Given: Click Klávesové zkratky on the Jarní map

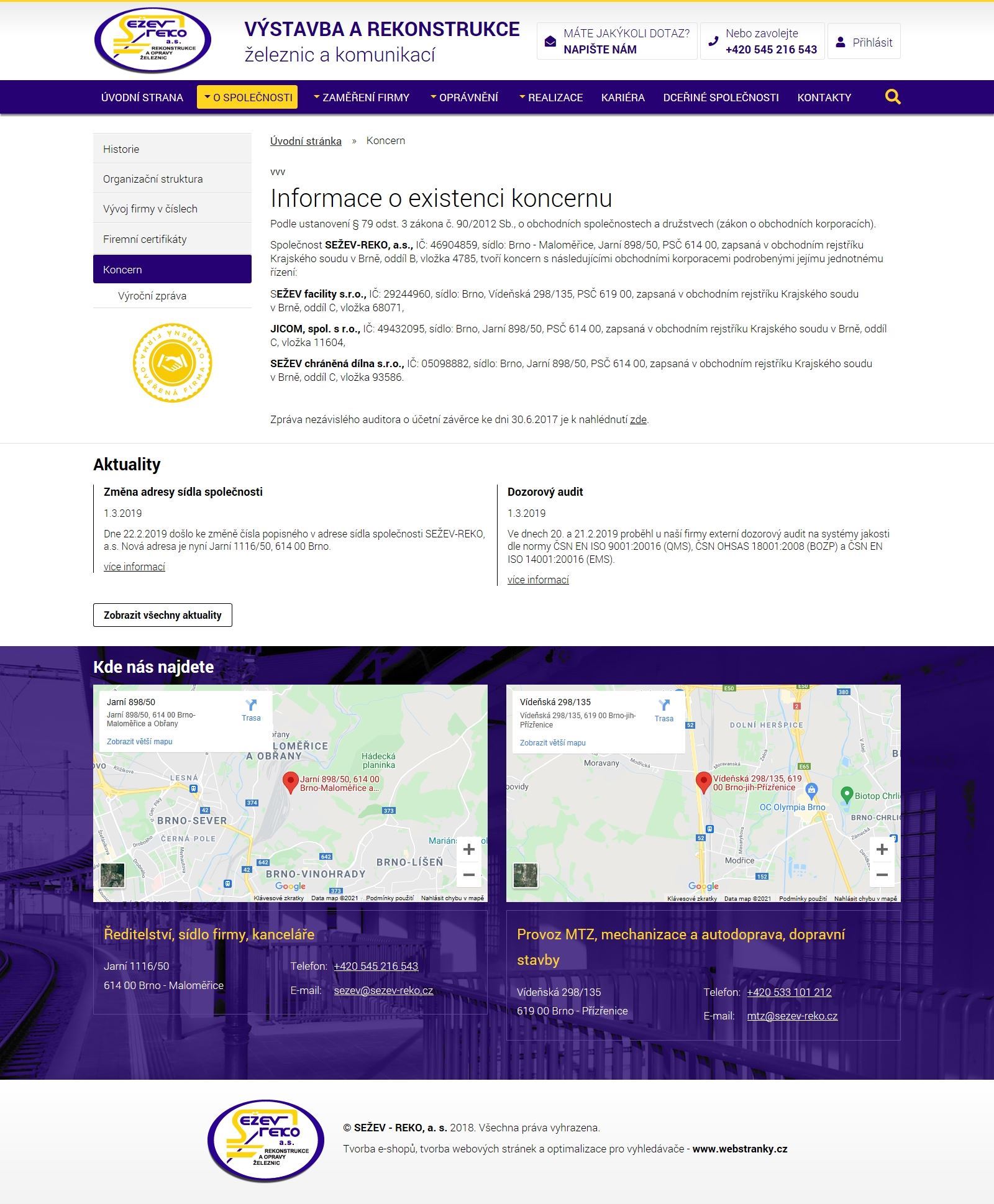Looking at the screenshot, I should [x=278, y=898].
